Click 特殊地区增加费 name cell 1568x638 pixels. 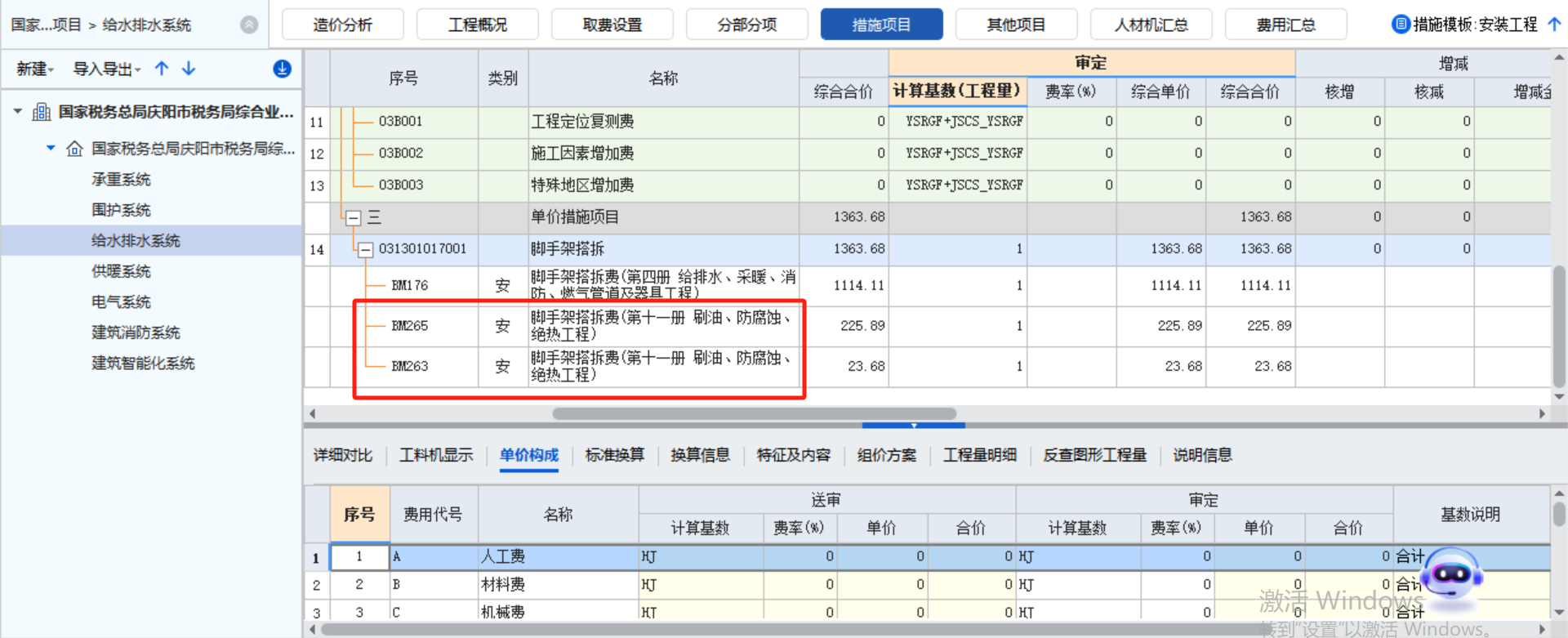tap(663, 185)
